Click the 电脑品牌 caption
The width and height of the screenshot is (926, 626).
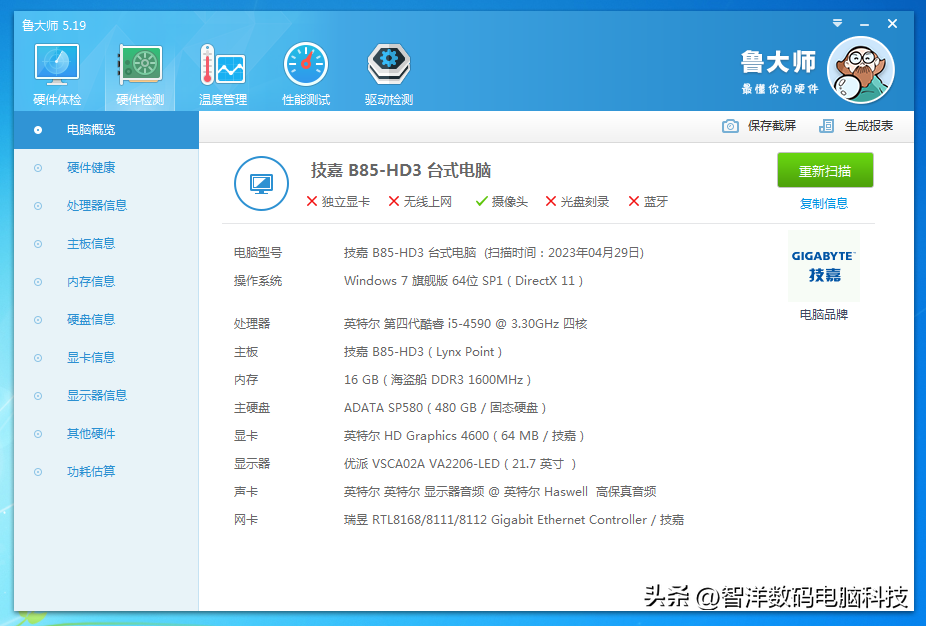[x=823, y=315]
